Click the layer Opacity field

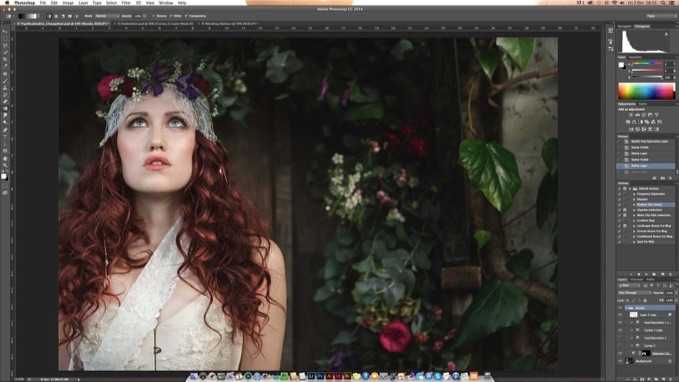pos(669,293)
